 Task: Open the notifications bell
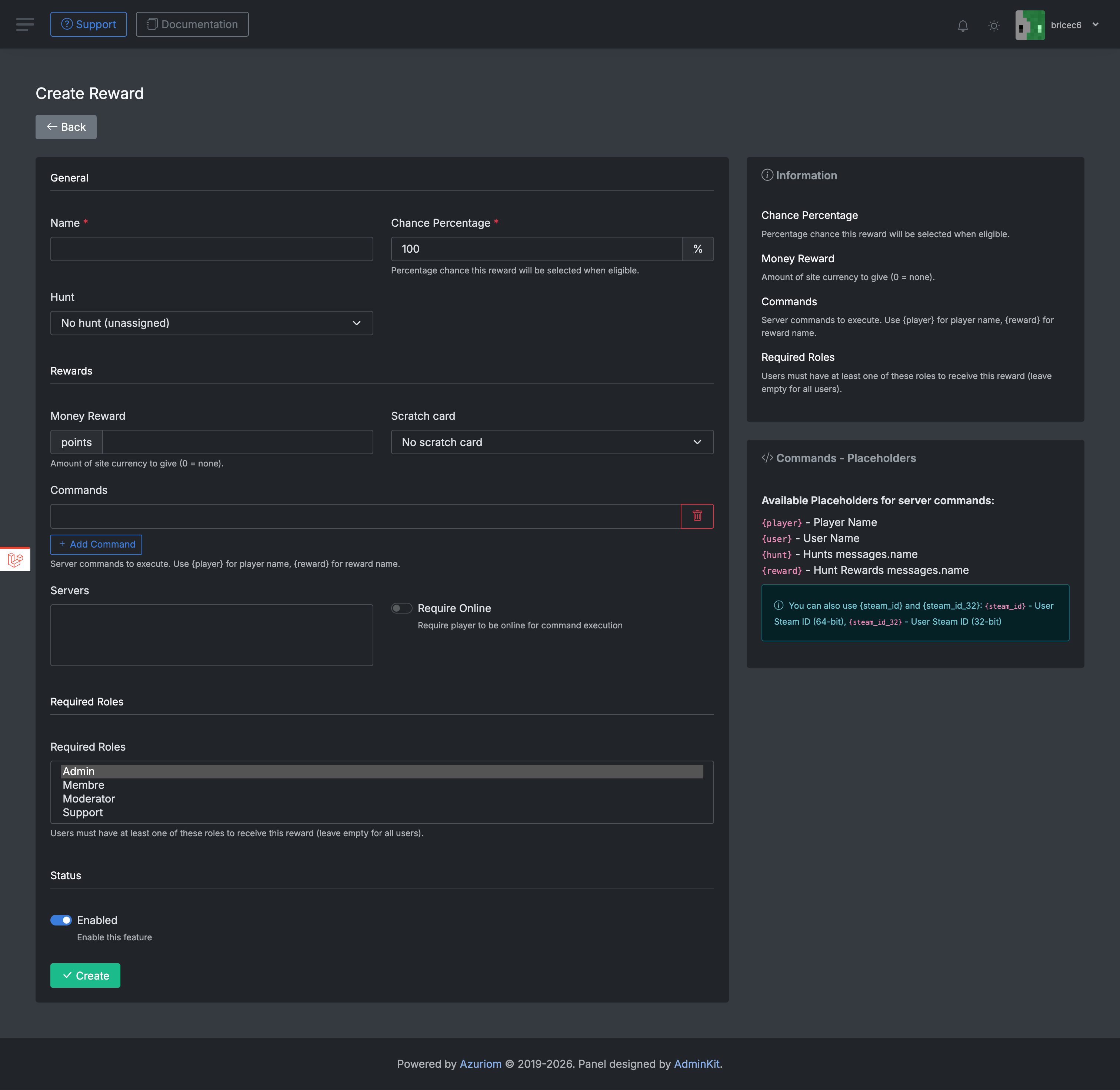[963, 25]
